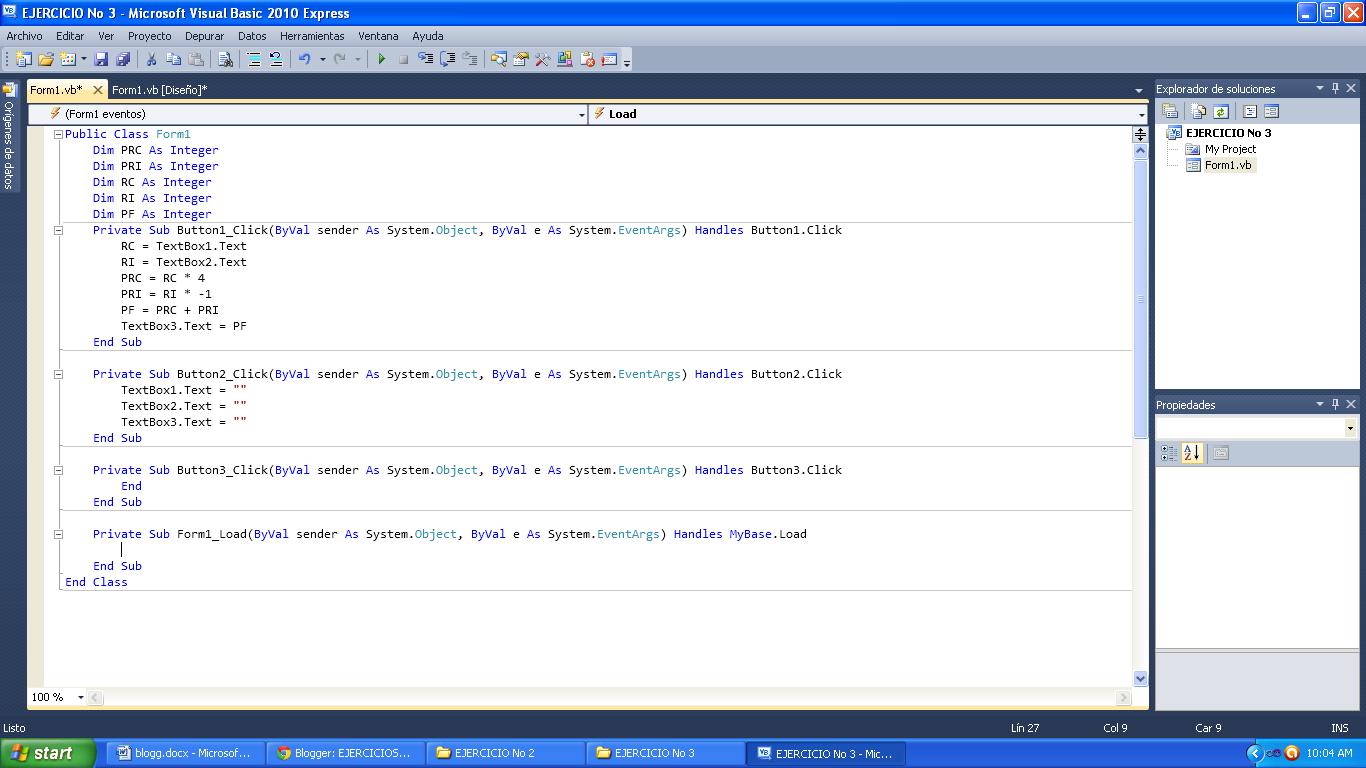Switch Propiedades panel to alphabetical sorting

click(1190, 453)
